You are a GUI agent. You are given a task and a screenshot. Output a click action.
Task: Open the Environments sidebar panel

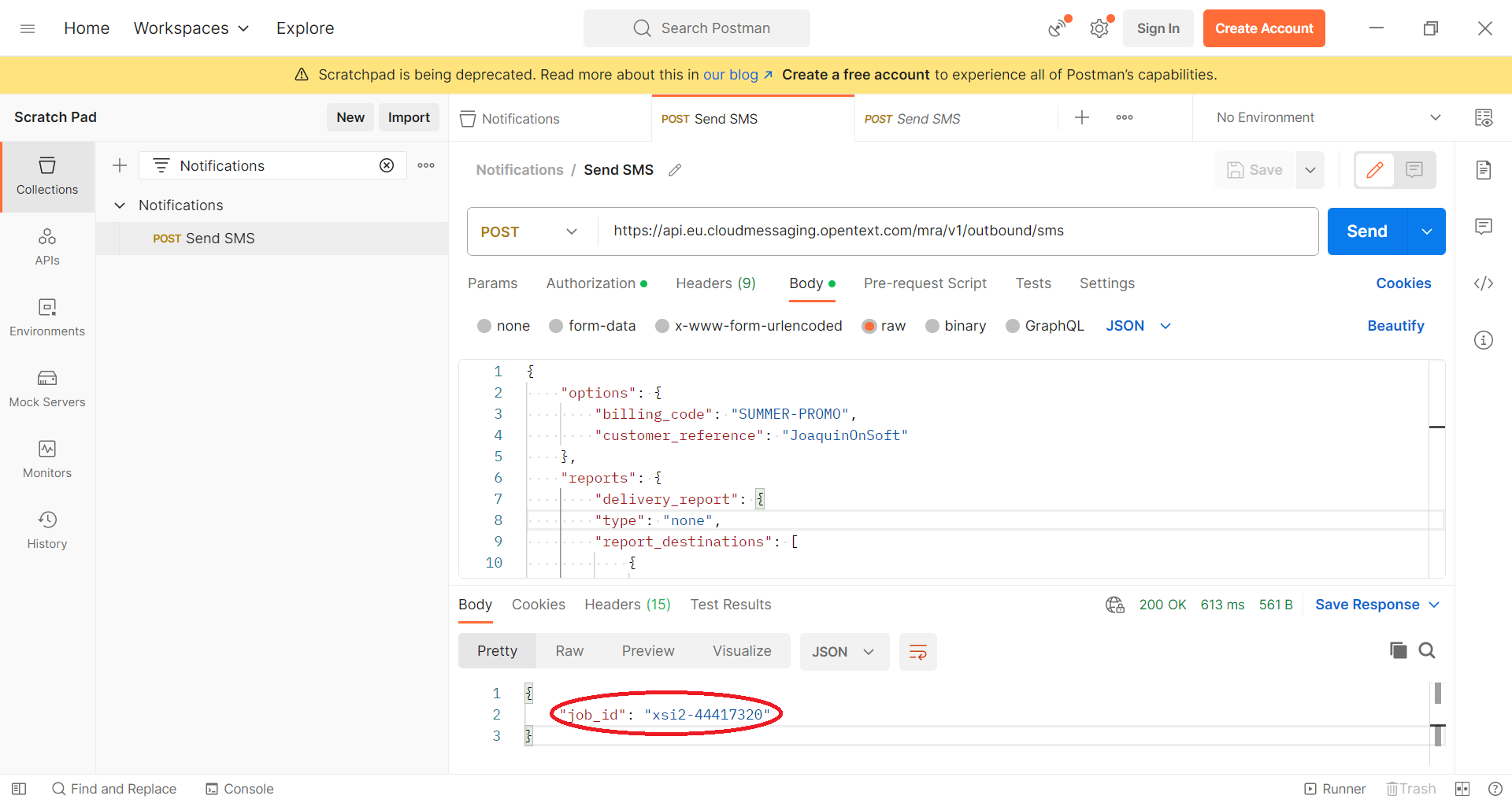[x=47, y=315]
